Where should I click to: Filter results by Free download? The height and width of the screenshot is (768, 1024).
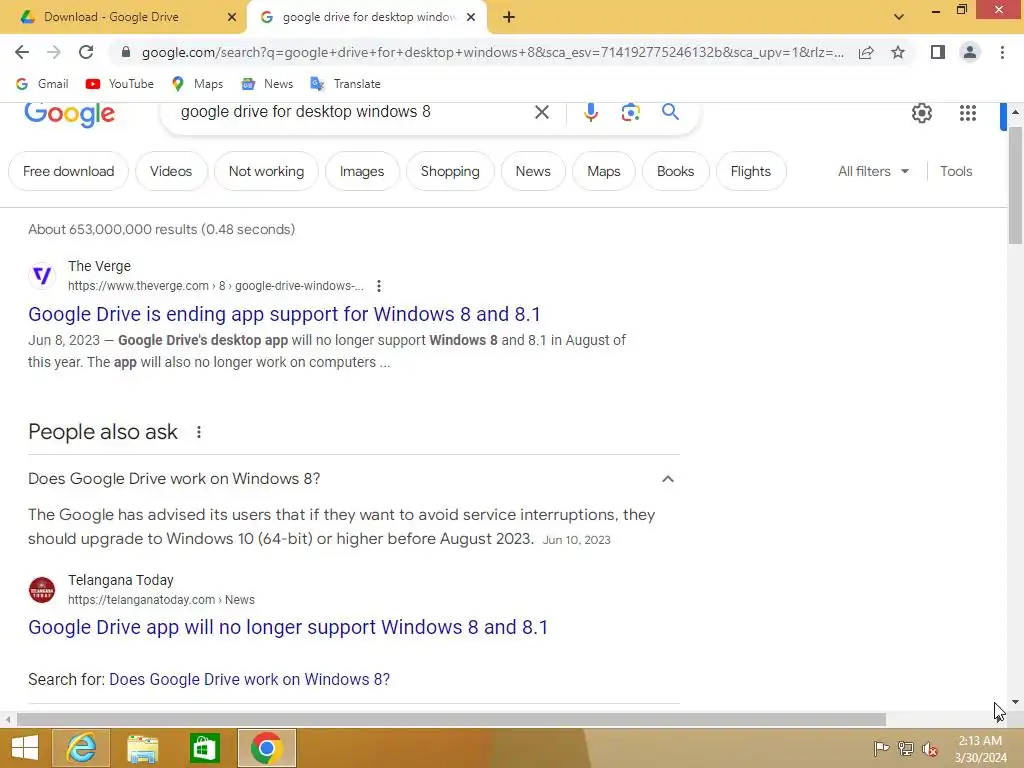tap(69, 171)
